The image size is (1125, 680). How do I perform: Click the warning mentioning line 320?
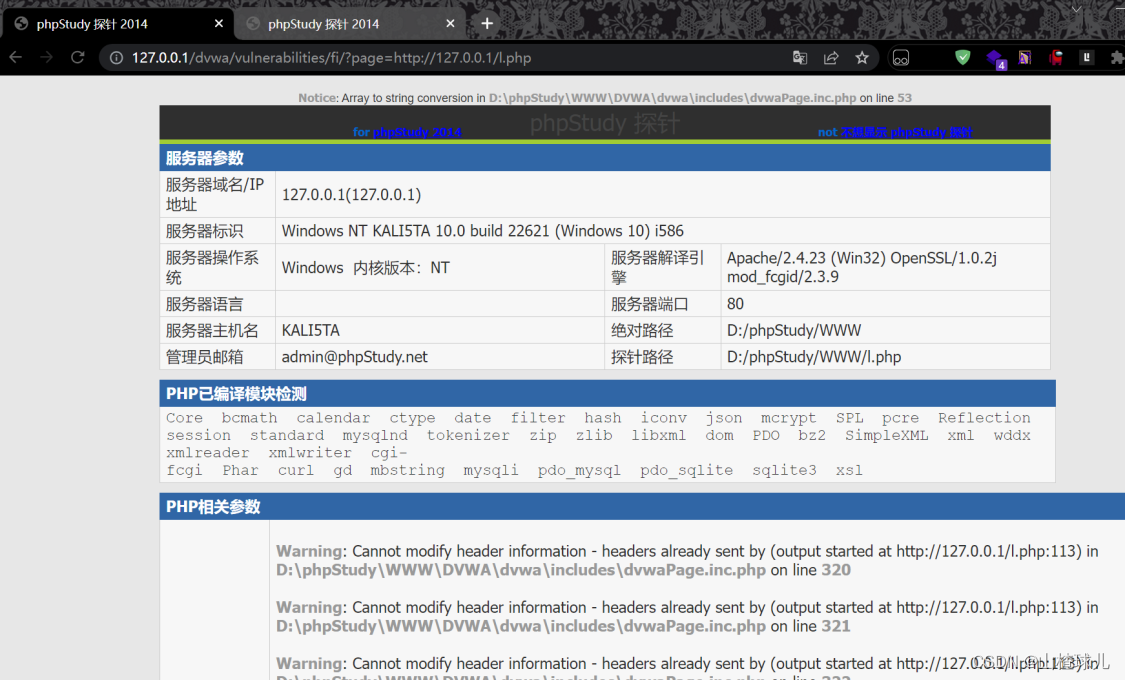687,560
